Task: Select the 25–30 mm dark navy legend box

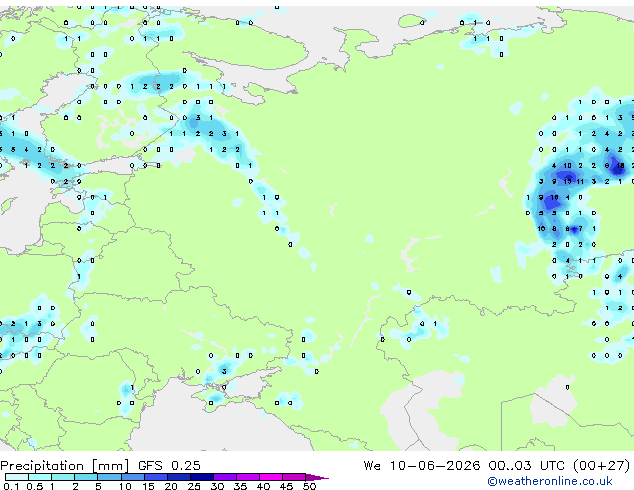Action: pyautogui.click(x=202, y=477)
